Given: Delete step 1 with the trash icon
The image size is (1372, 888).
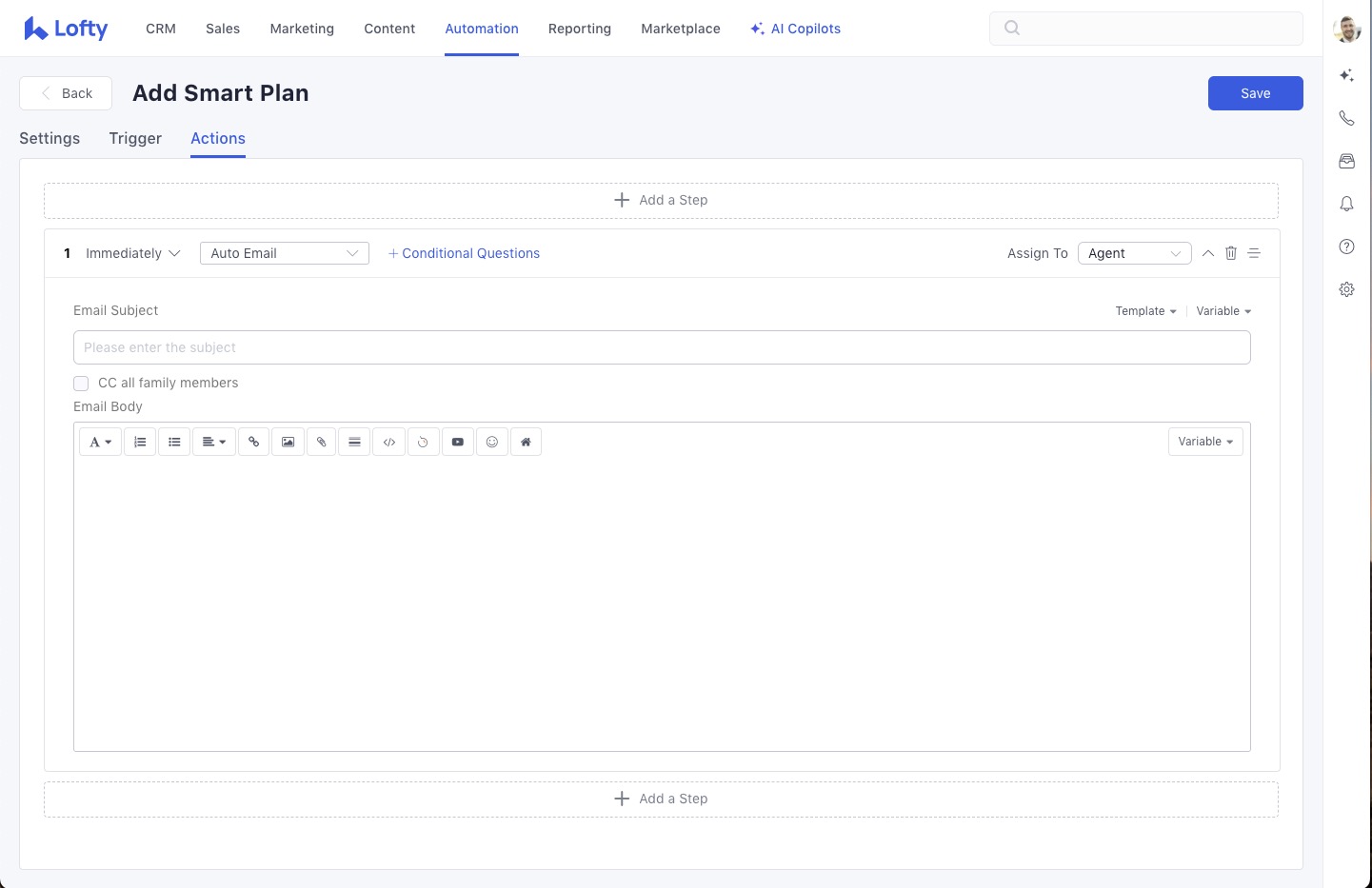Looking at the screenshot, I should tap(1231, 253).
